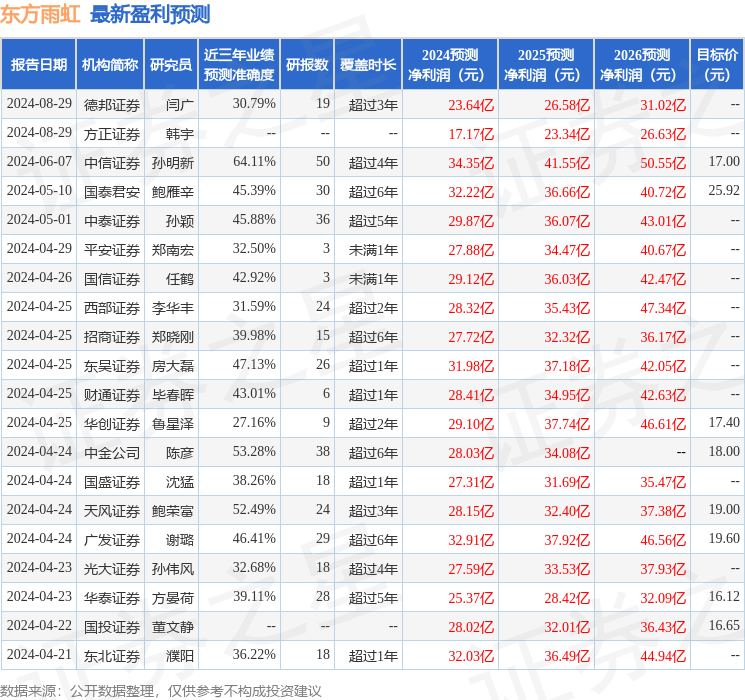
Task: Click analyst name 孙明新
Action: pyautogui.click(x=172, y=163)
